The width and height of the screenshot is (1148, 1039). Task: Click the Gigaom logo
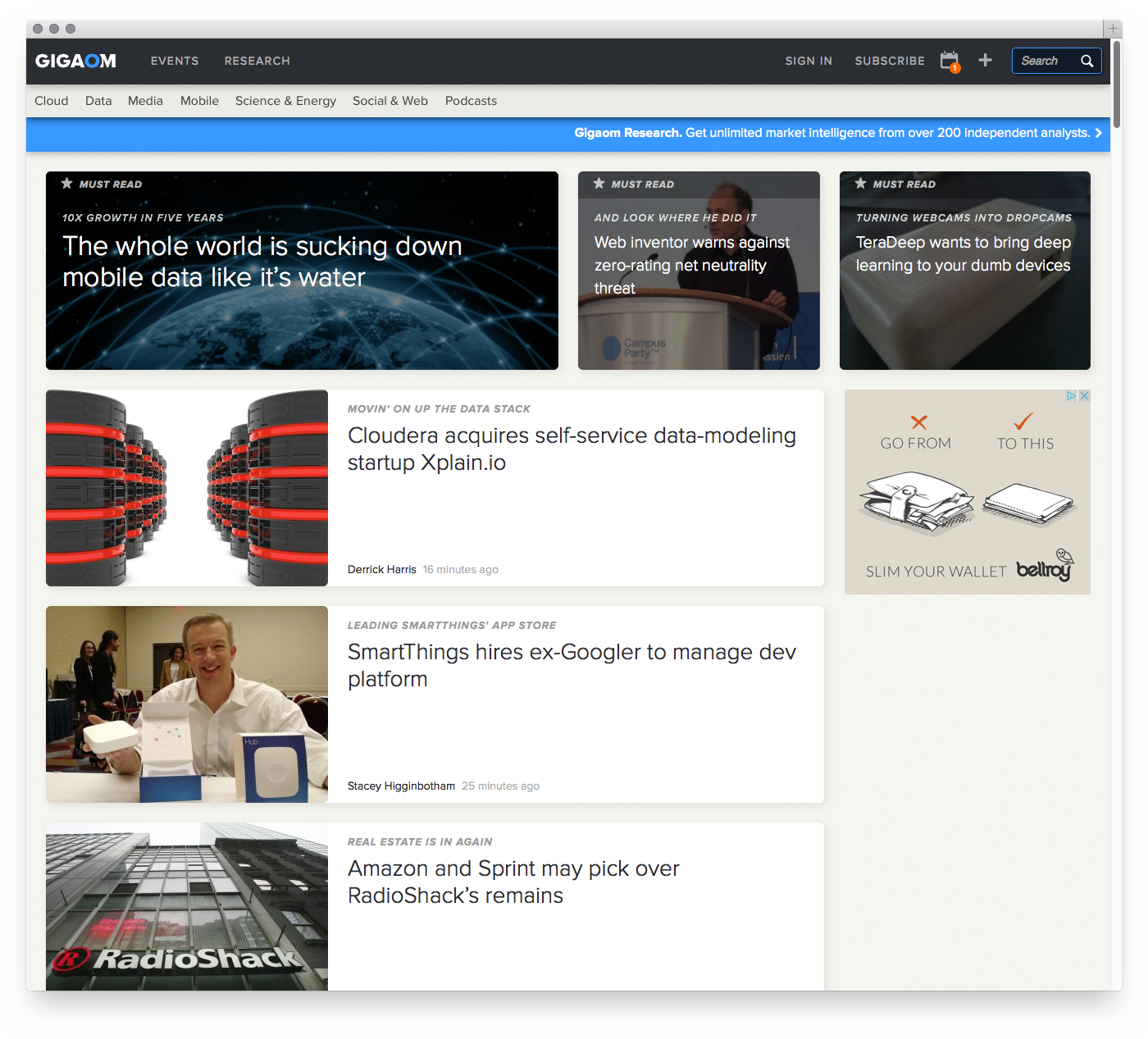pos(75,61)
